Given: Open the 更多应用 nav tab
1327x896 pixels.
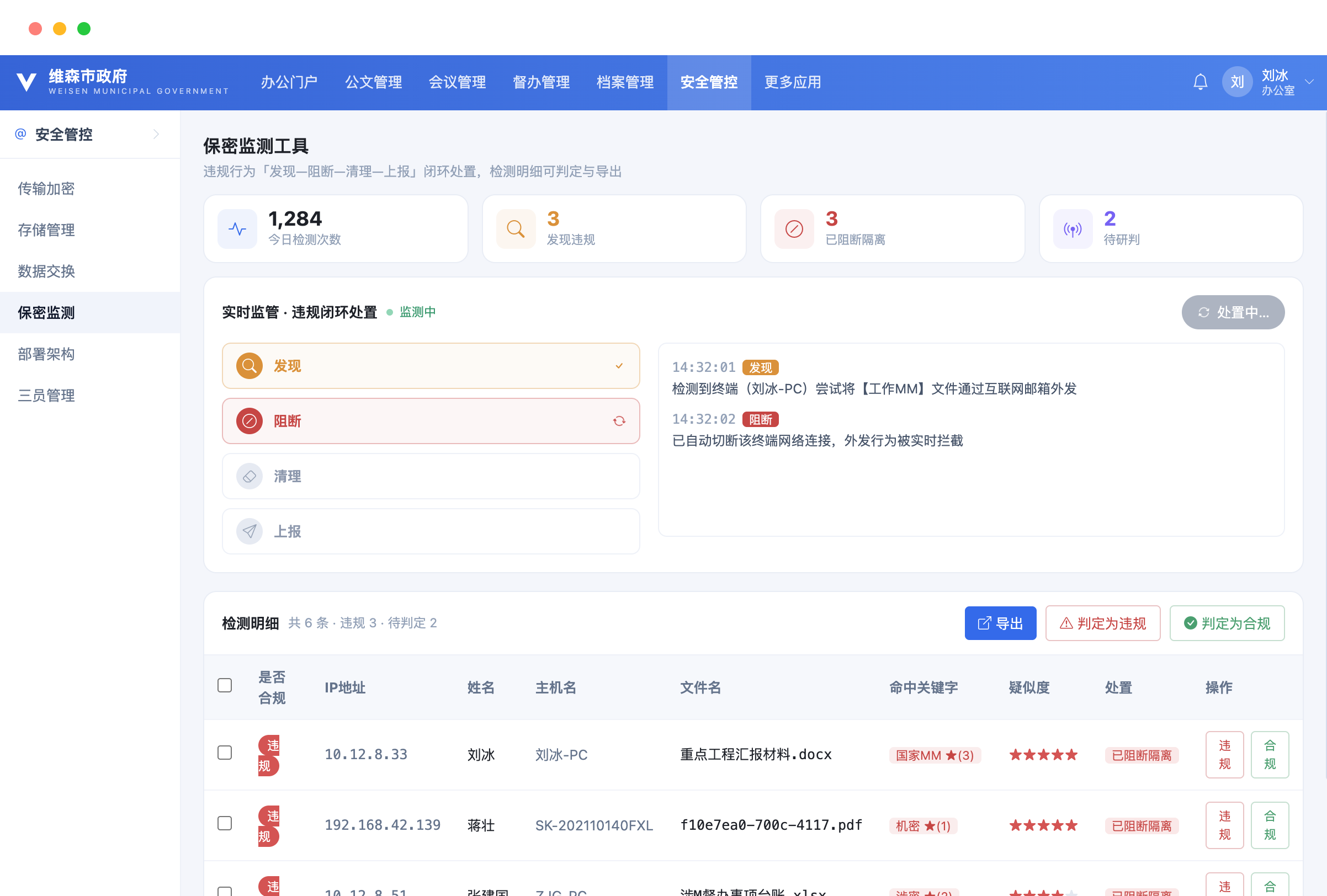Looking at the screenshot, I should (x=793, y=82).
